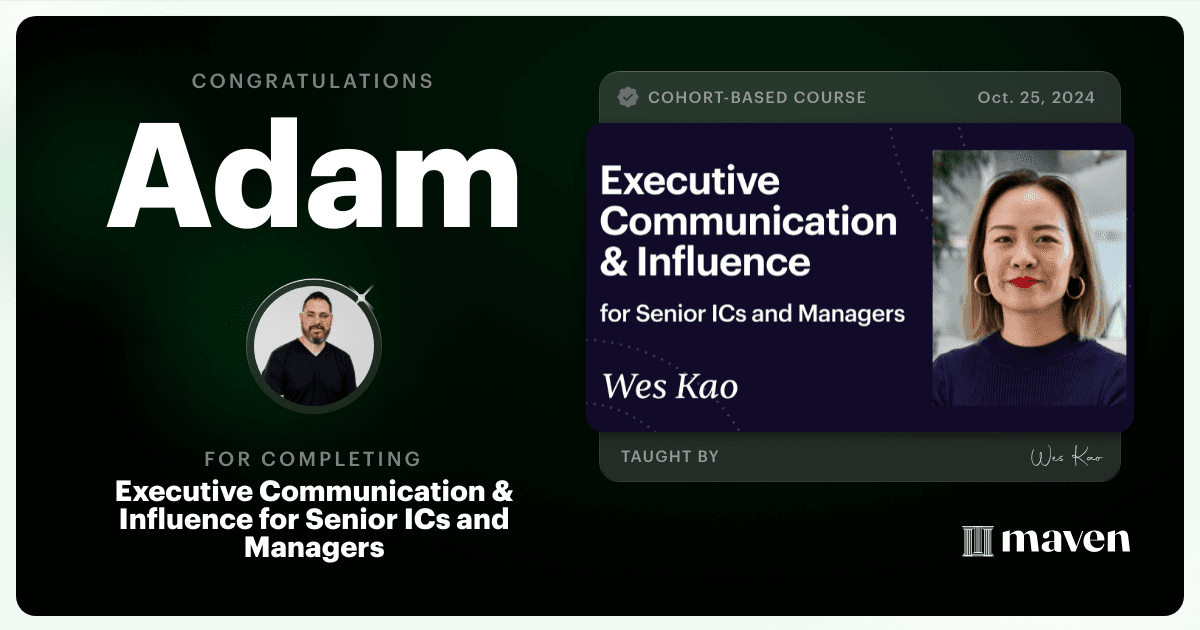Click the Oct. 25, 2024 date
The height and width of the screenshot is (630, 1200).
pos(1036,97)
